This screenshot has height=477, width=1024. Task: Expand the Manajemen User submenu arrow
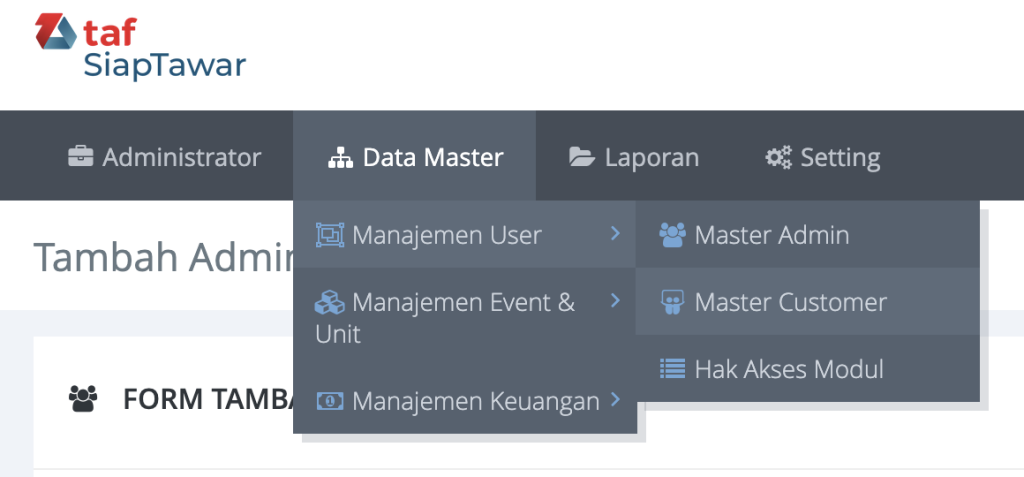[615, 234]
